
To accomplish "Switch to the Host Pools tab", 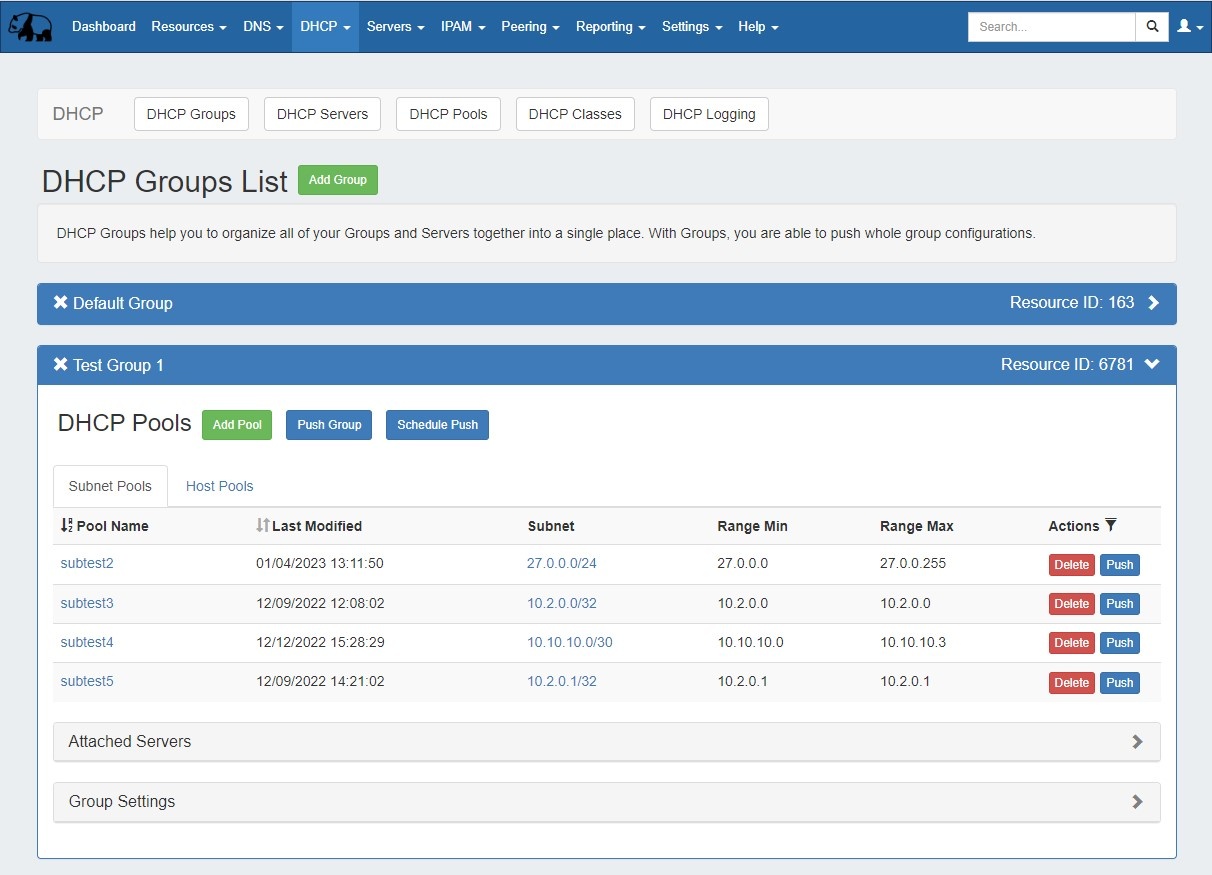I will click(x=220, y=486).
